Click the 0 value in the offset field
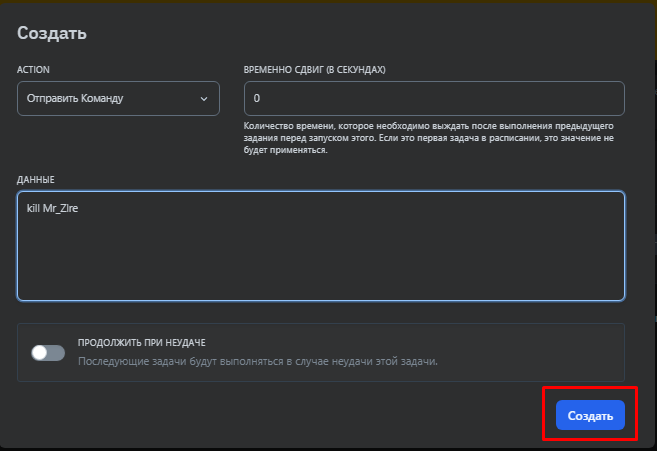The image size is (657, 451). 257,99
